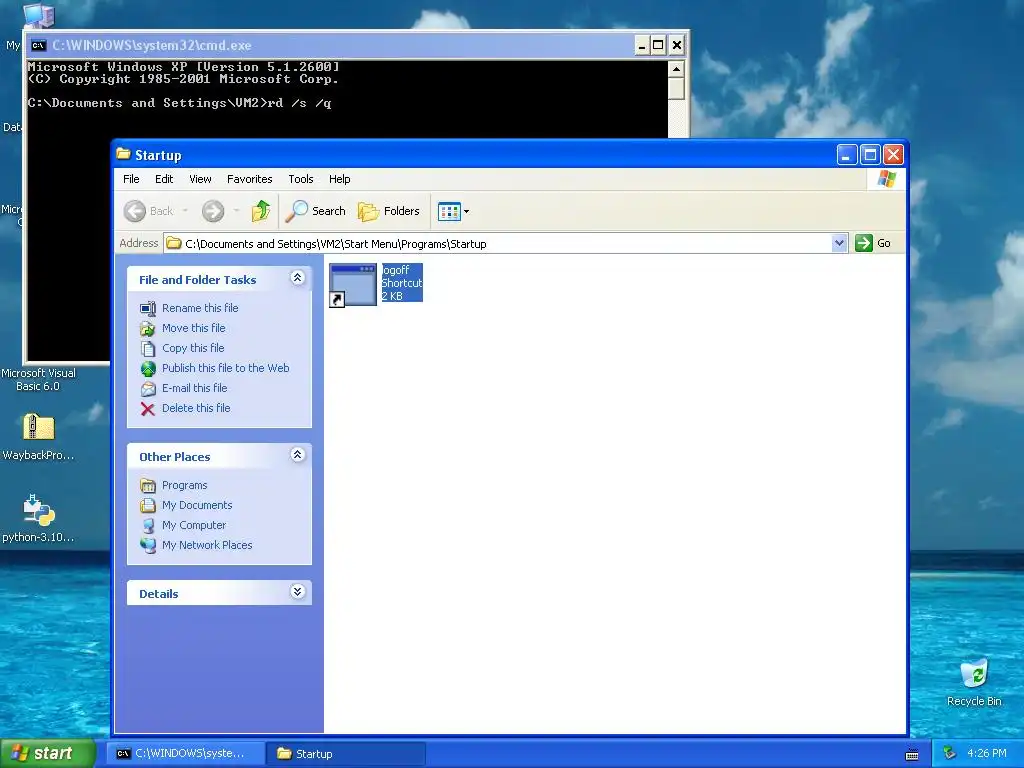Open the Windows Start menu

click(47, 754)
